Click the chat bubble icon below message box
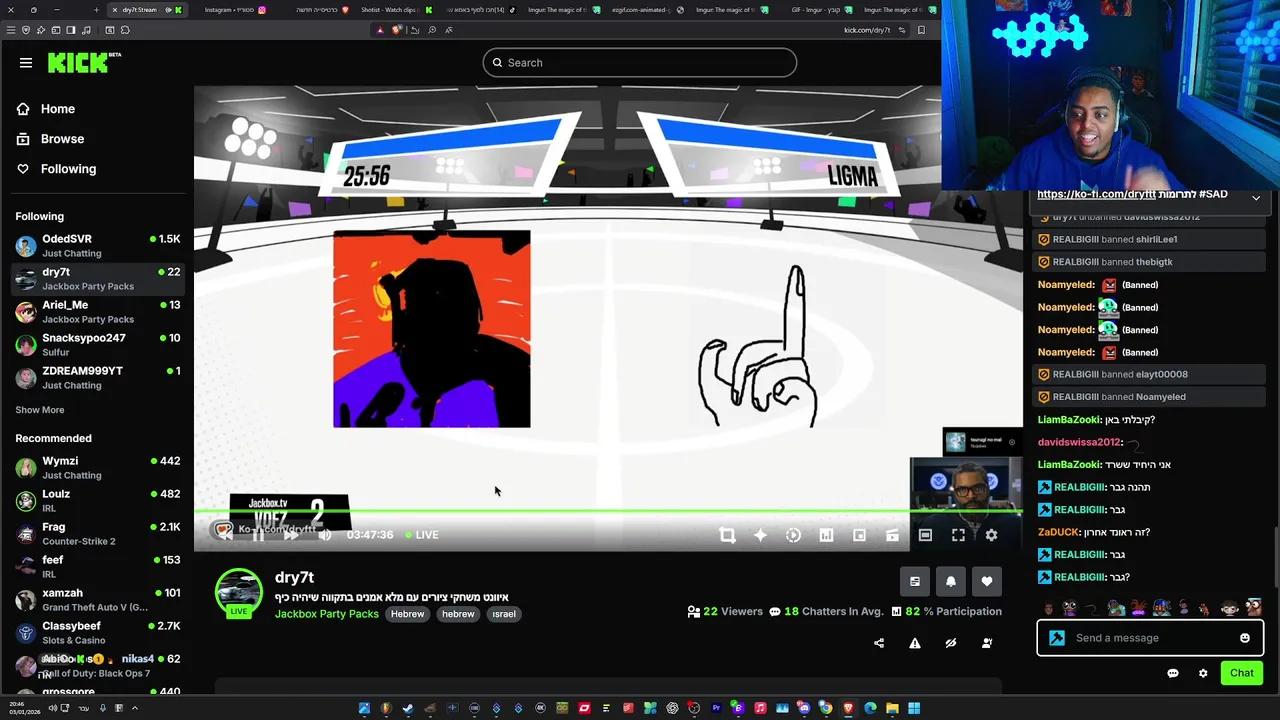The image size is (1280, 720). point(1173,673)
